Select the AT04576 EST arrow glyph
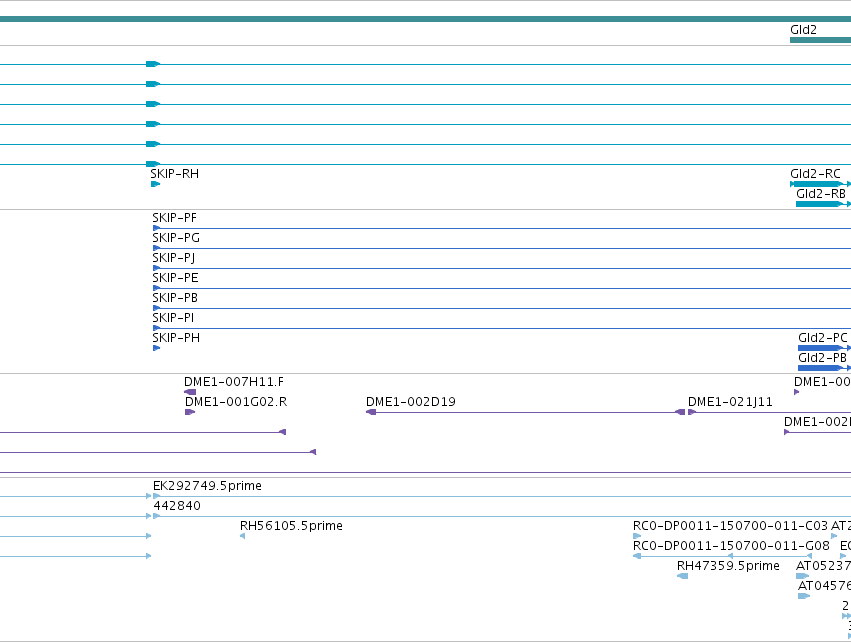This screenshot has height=642, width=851. tap(804, 596)
